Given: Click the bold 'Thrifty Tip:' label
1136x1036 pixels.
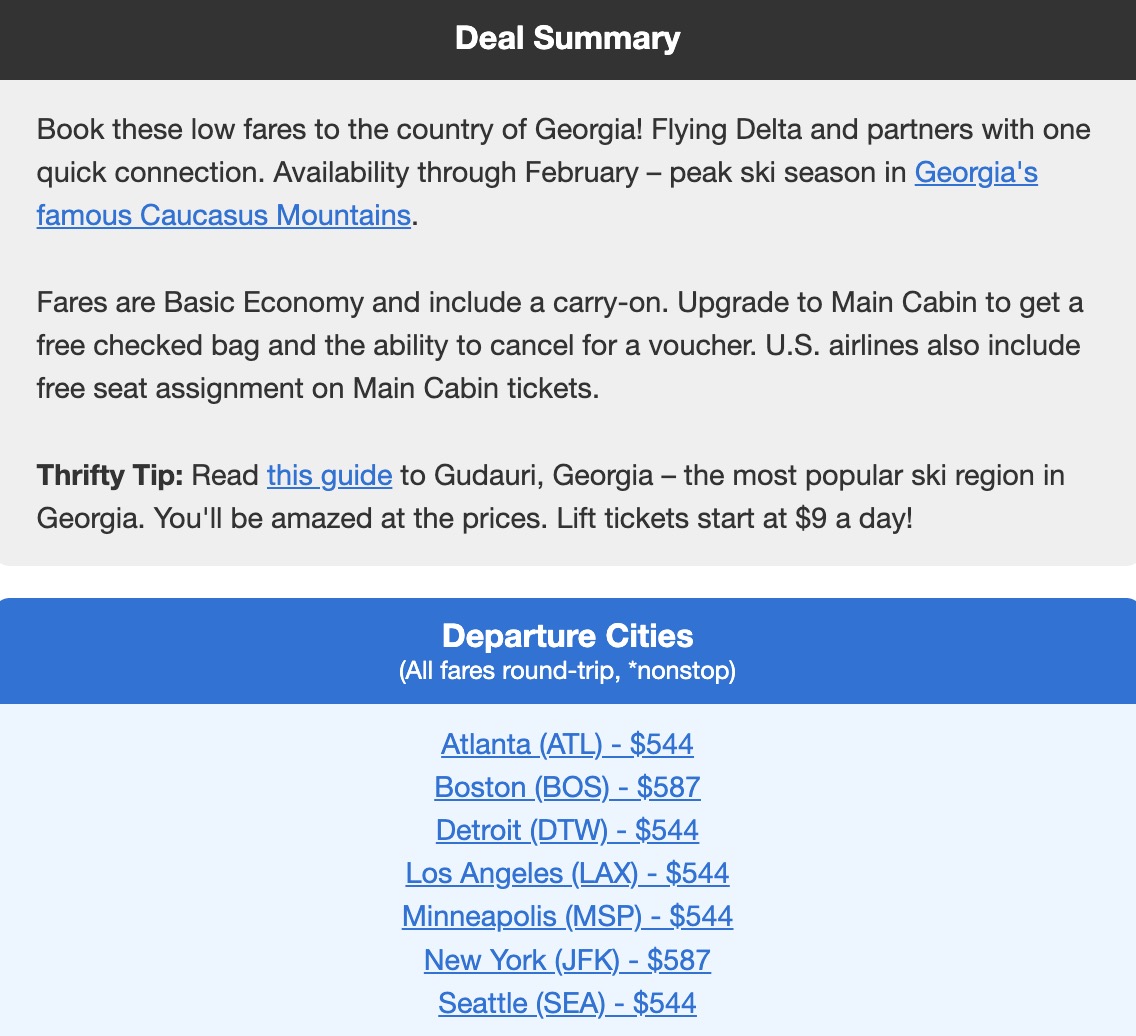Looking at the screenshot, I should click(x=110, y=475).
